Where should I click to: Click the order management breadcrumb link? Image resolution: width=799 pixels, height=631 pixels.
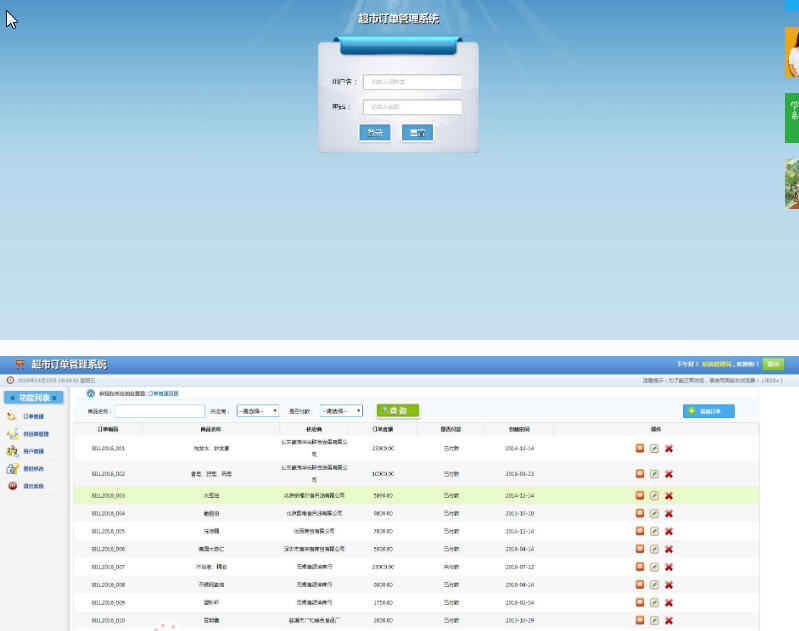pyautogui.click(x=164, y=393)
